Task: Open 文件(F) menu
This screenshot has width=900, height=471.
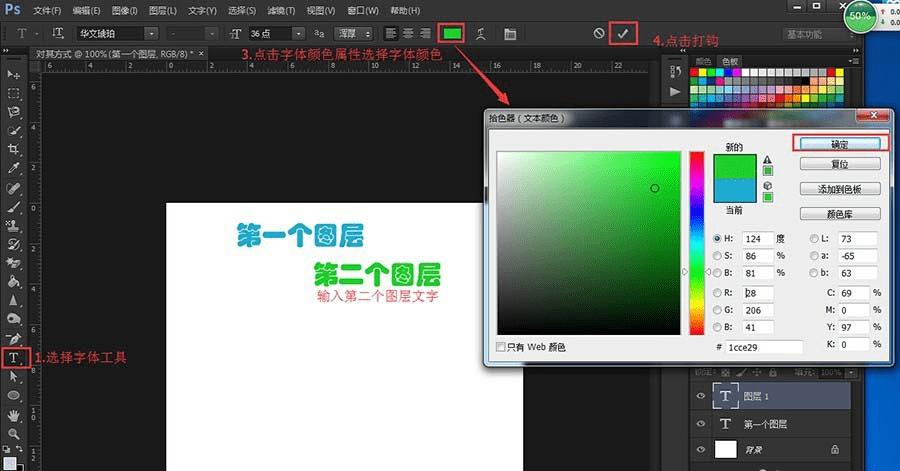Action: point(47,10)
